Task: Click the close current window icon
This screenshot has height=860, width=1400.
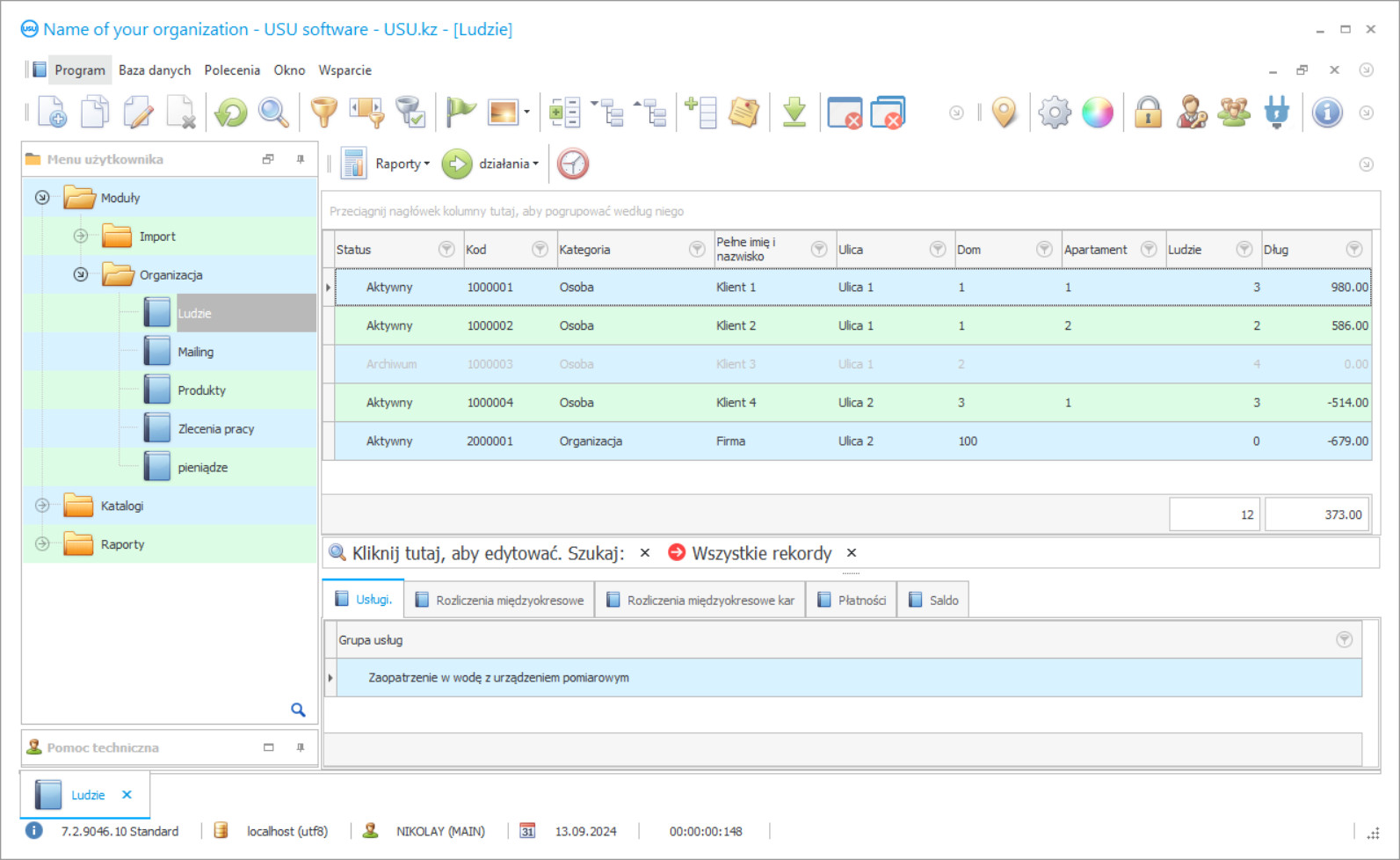Action: coord(845,113)
